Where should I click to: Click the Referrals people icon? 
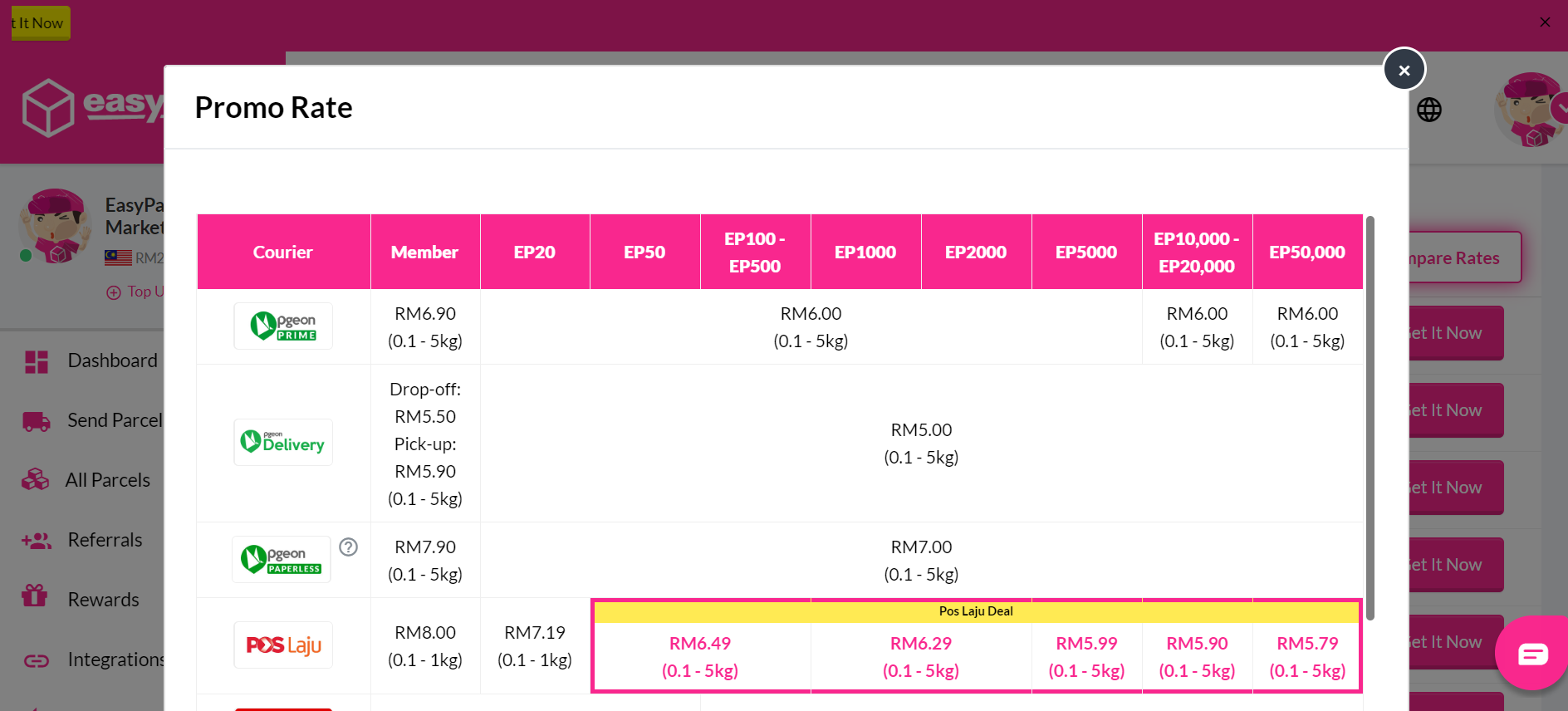(x=37, y=541)
